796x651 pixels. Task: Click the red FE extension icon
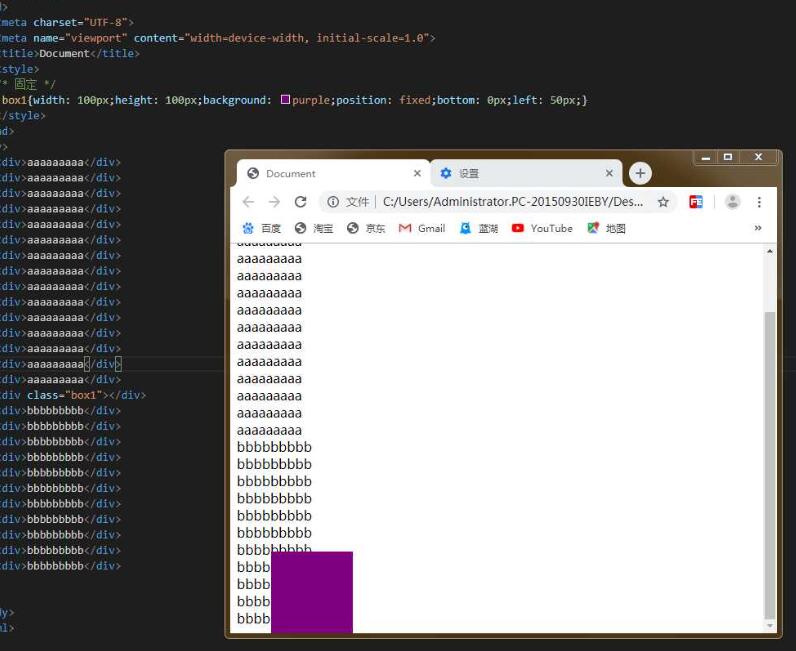[x=696, y=202]
